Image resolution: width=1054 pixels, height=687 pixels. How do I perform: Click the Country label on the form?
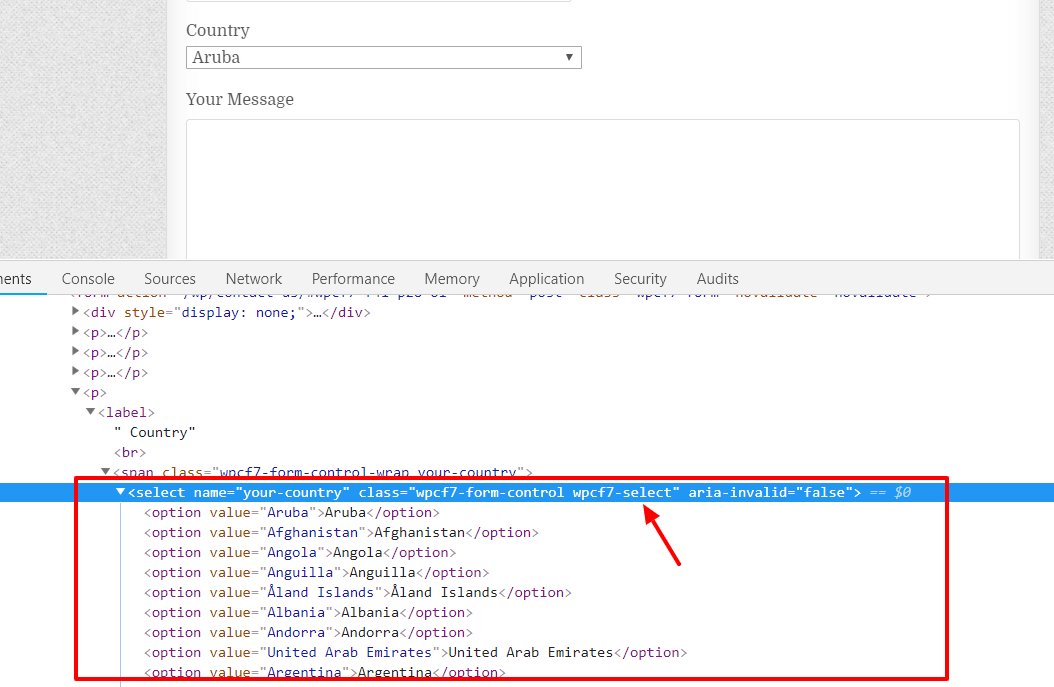(218, 30)
